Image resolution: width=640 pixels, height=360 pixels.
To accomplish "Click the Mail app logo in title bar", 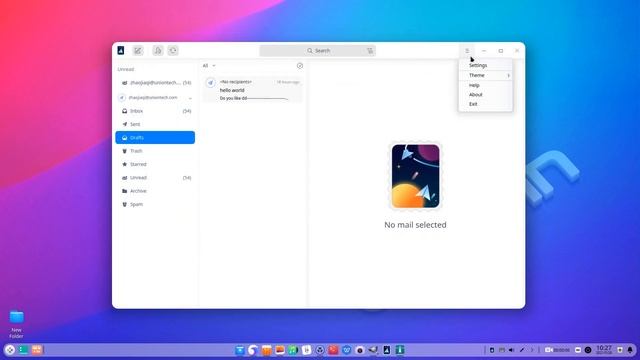I will [x=121, y=50].
